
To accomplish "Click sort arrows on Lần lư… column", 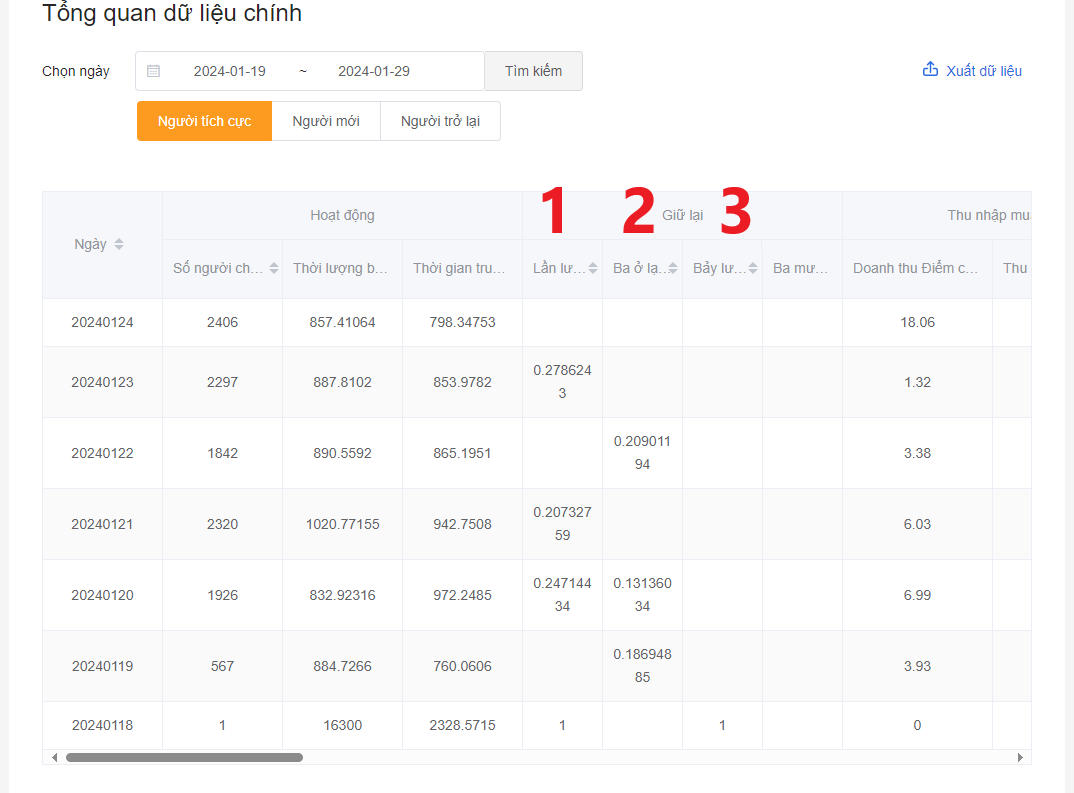I will coord(593,269).
